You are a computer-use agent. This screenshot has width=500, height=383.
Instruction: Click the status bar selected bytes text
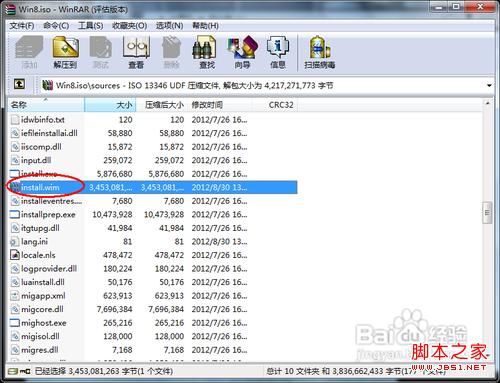[x=104, y=371]
